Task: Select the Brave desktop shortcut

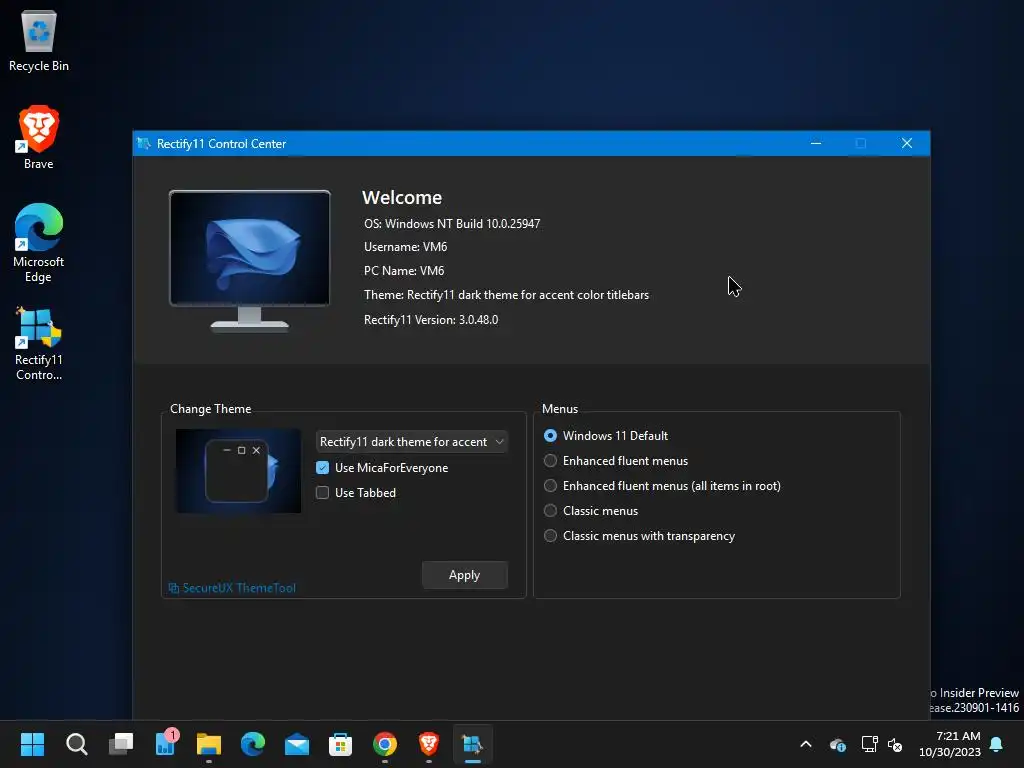Action: point(39,138)
